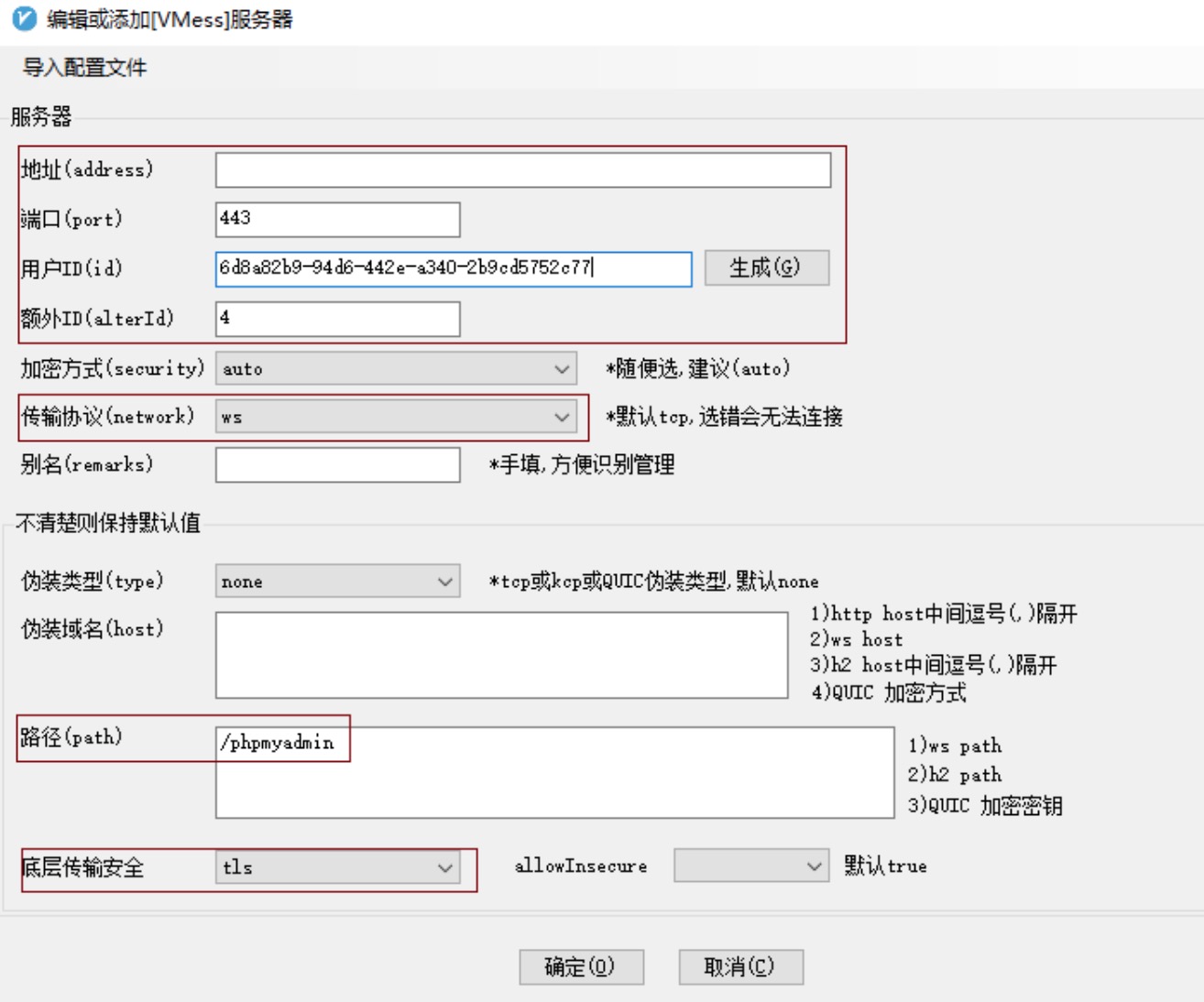Click the v2rayN logo in title bar

25,19
